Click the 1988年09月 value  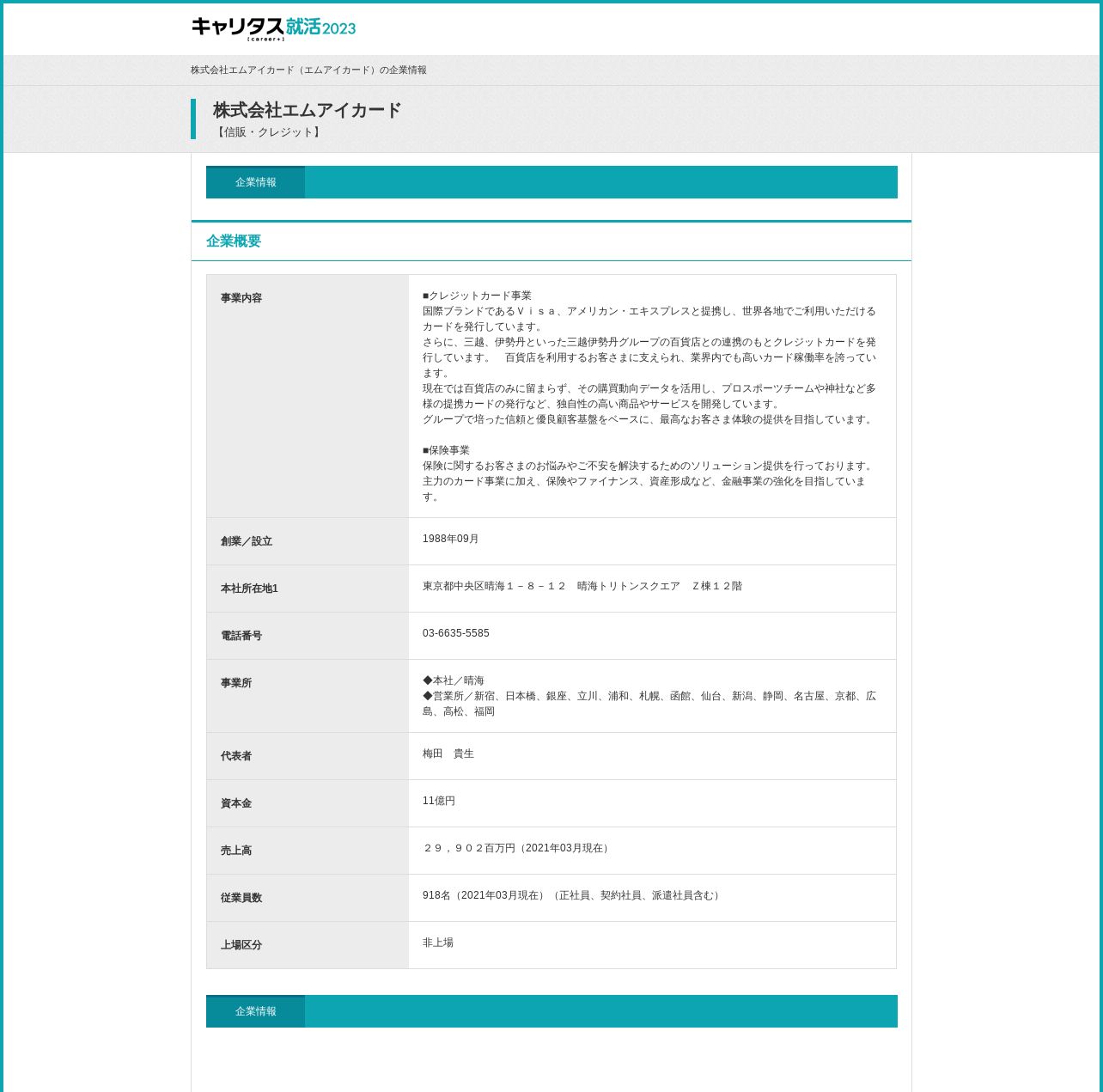pos(451,539)
